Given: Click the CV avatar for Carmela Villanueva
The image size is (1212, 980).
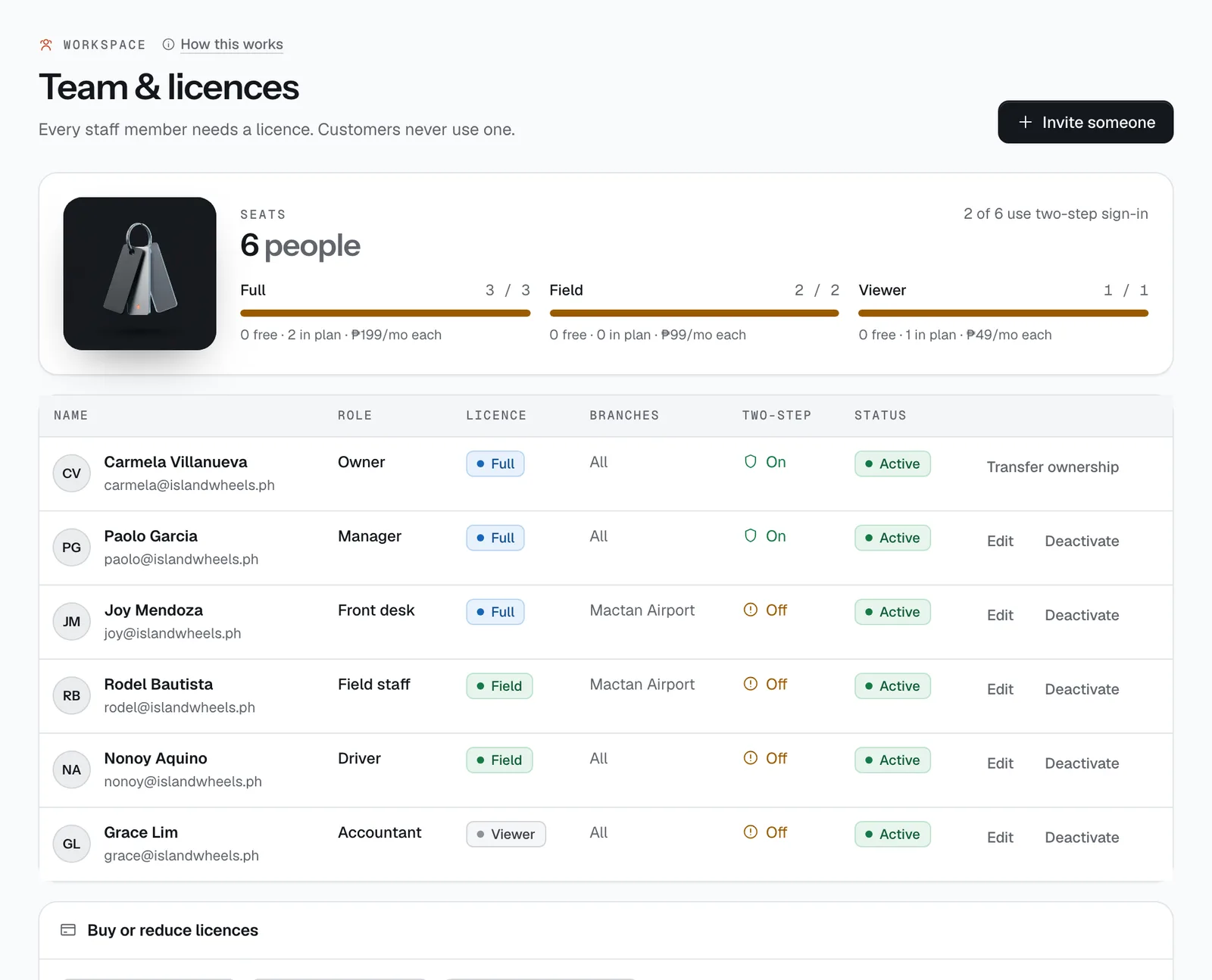Looking at the screenshot, I should [72, 473].
